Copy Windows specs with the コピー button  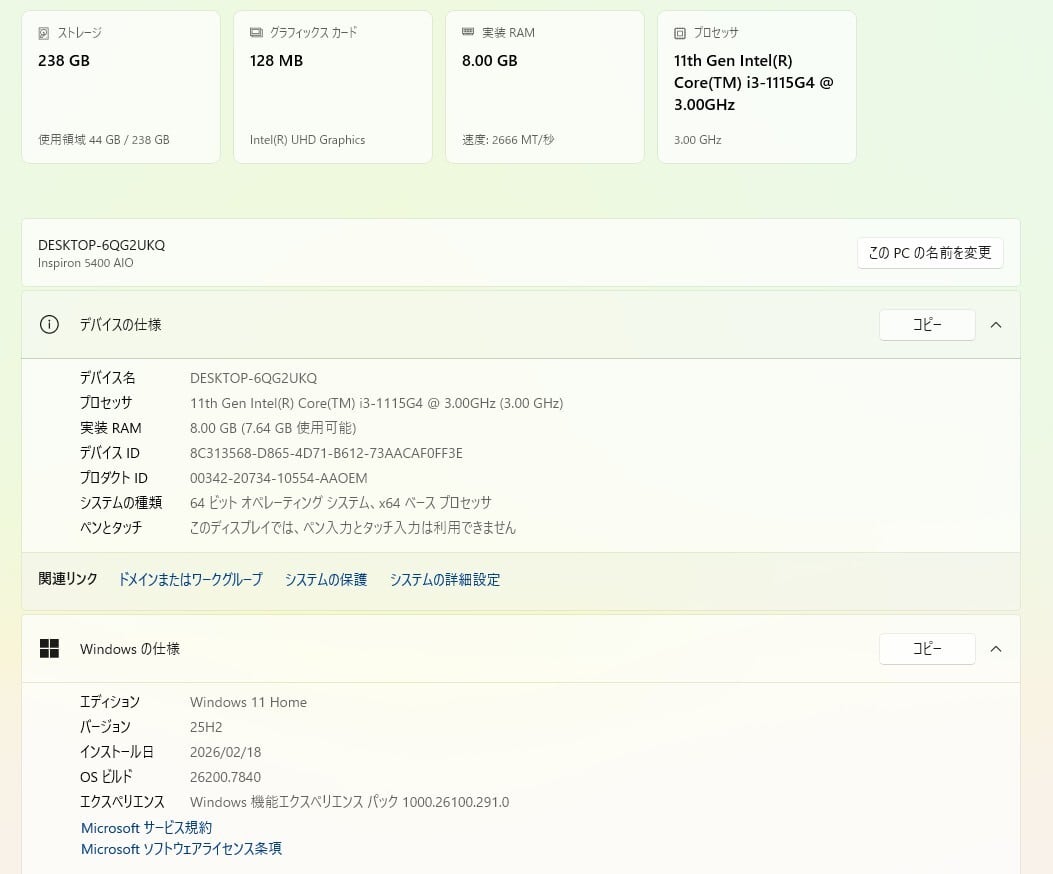(x=927, y=649)
